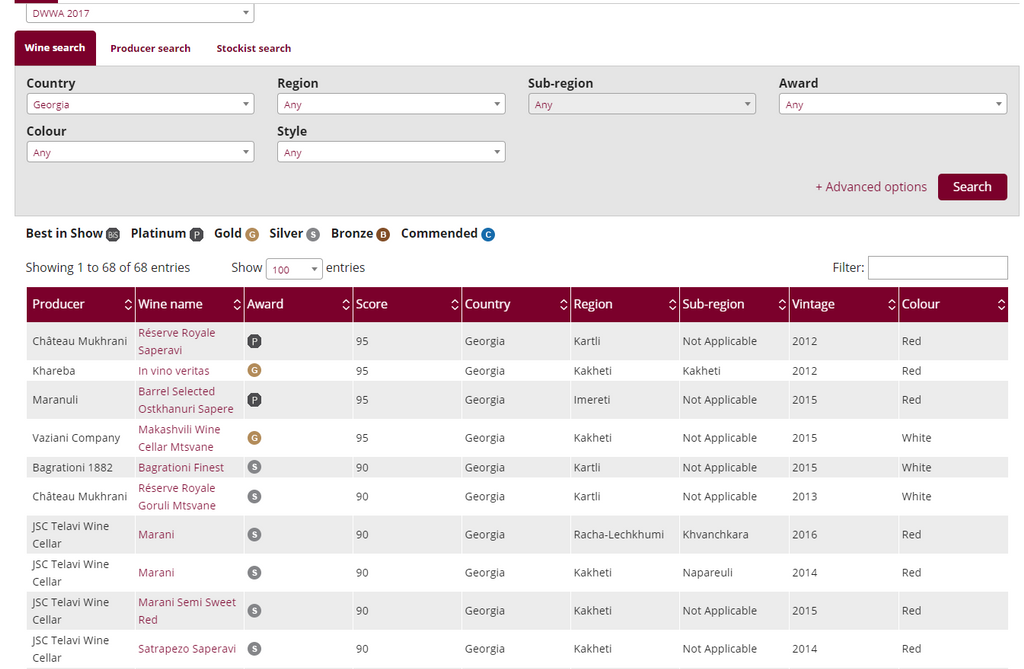Change the entries-per-page dropdown showing 100
1024x669 pixels.
click(294, 269)
